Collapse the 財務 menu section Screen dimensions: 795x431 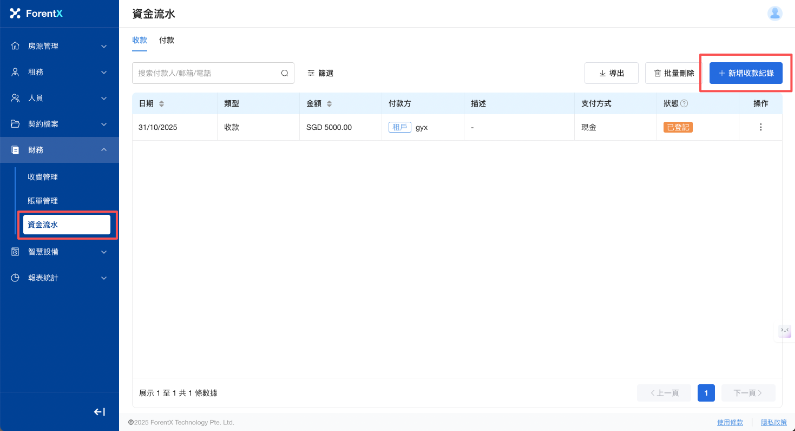tap(104, 150)
